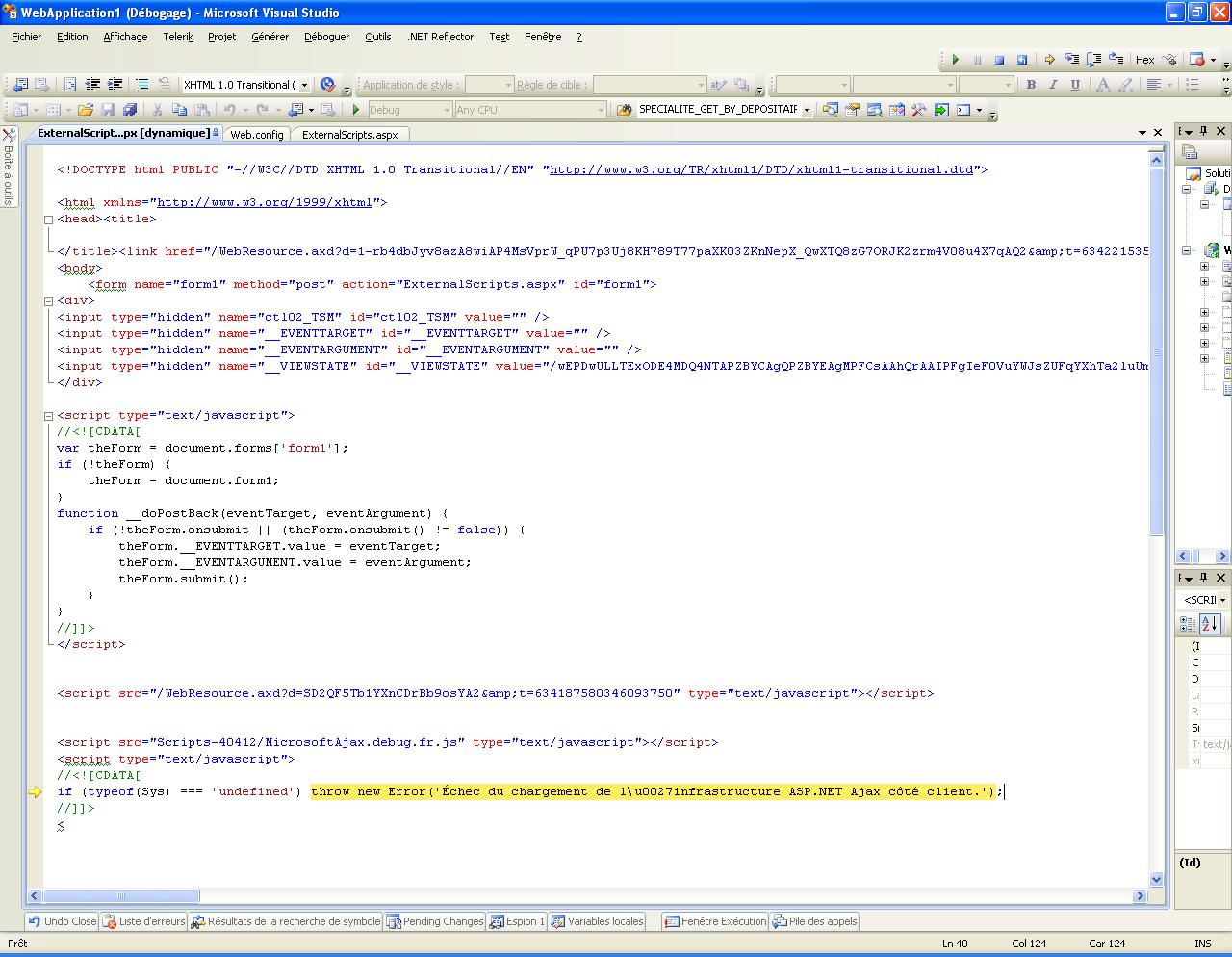Open the Déboguer menu
The image size is (1232, 957).
[x=326, y=37]
